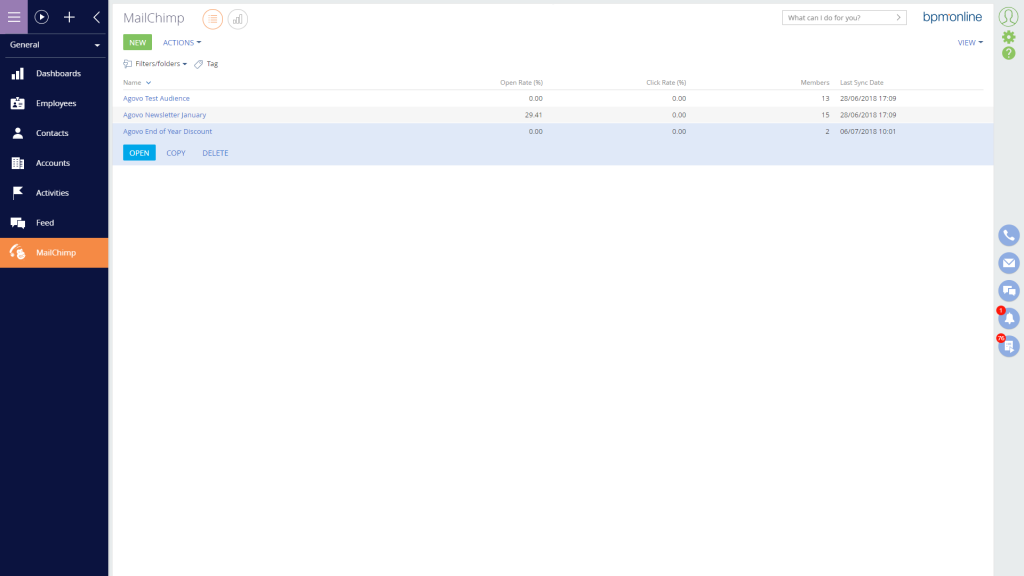Open the user profile icon
Screen dimensions: 1024x576
[1008, 16]
